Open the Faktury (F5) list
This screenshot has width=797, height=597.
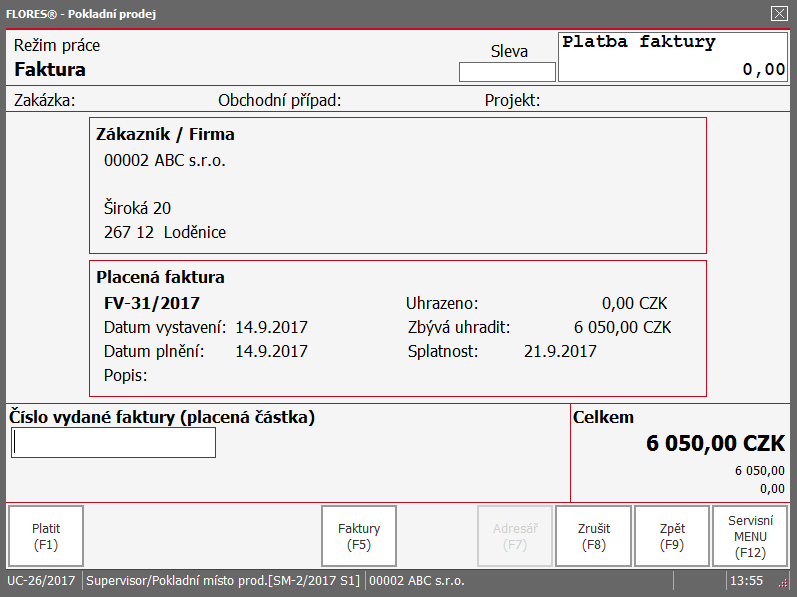(359, 536)
